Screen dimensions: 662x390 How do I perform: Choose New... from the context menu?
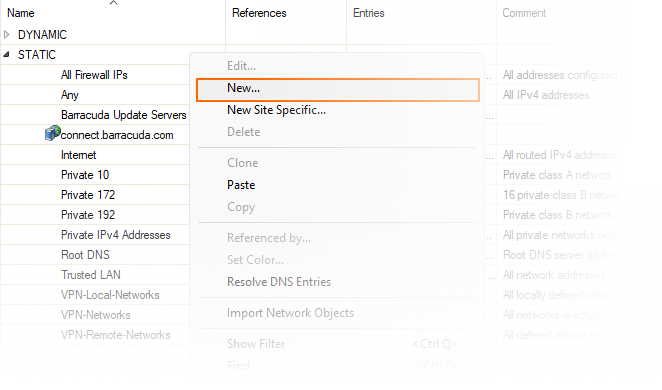pos(338,90)
